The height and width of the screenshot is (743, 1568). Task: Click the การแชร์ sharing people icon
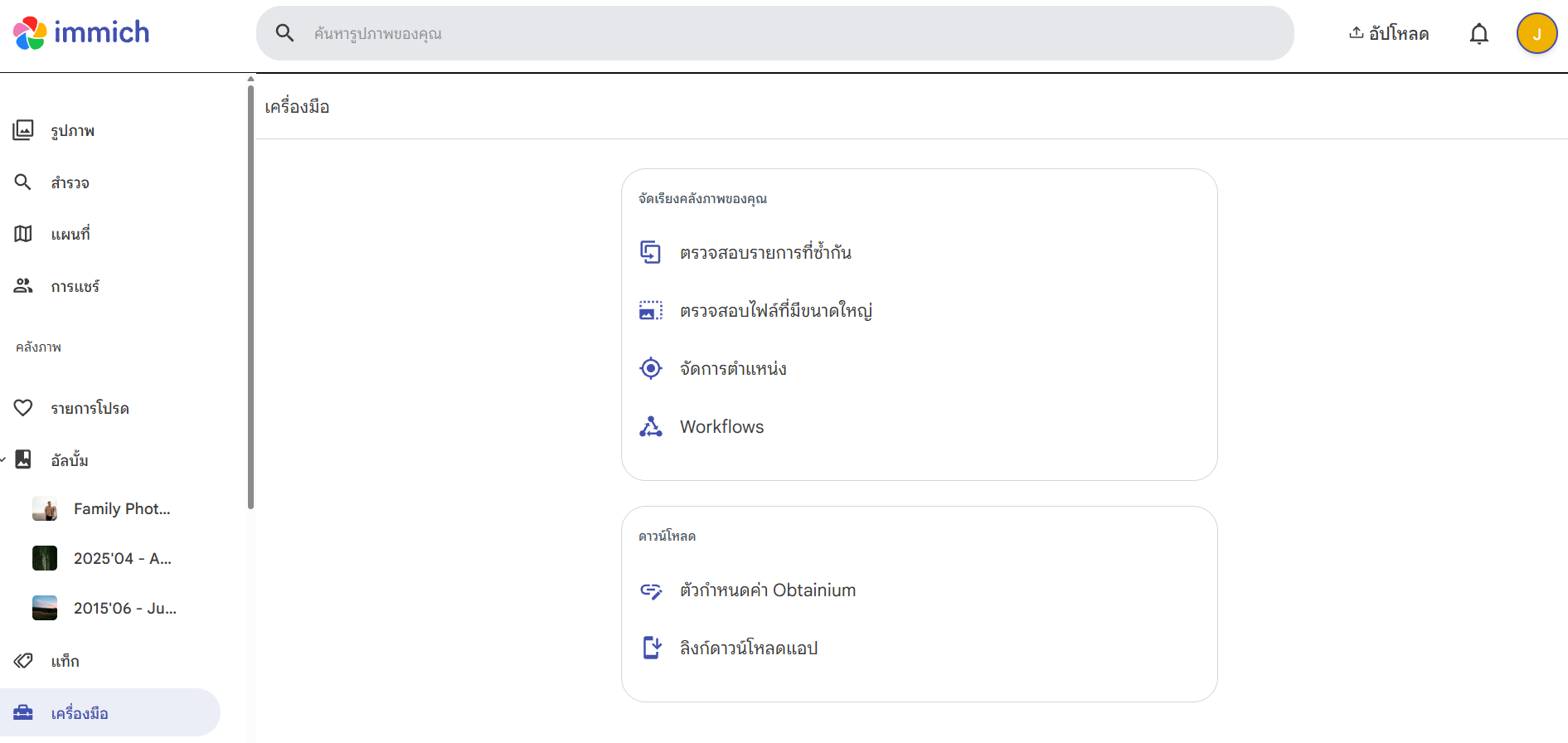click(x=23, y=285)
